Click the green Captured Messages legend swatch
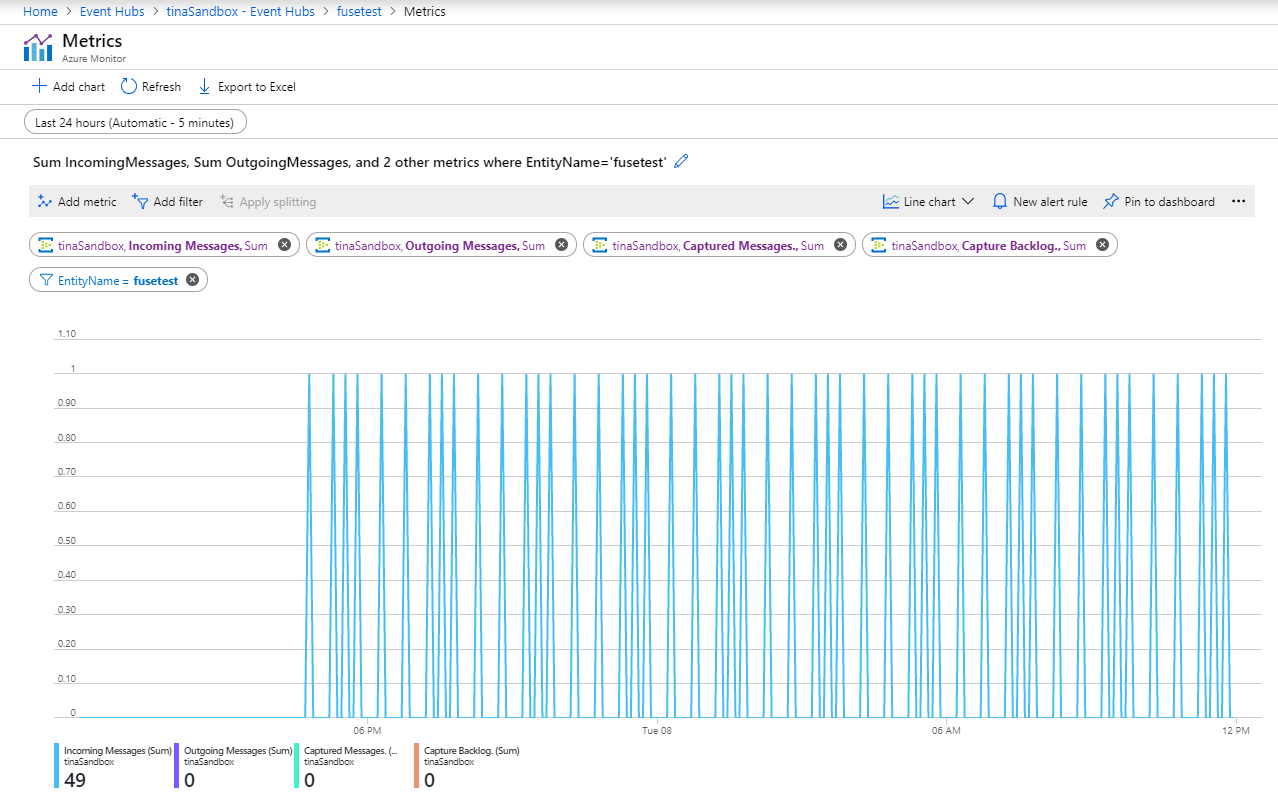Screen dimensions: 1278x809 297,766
